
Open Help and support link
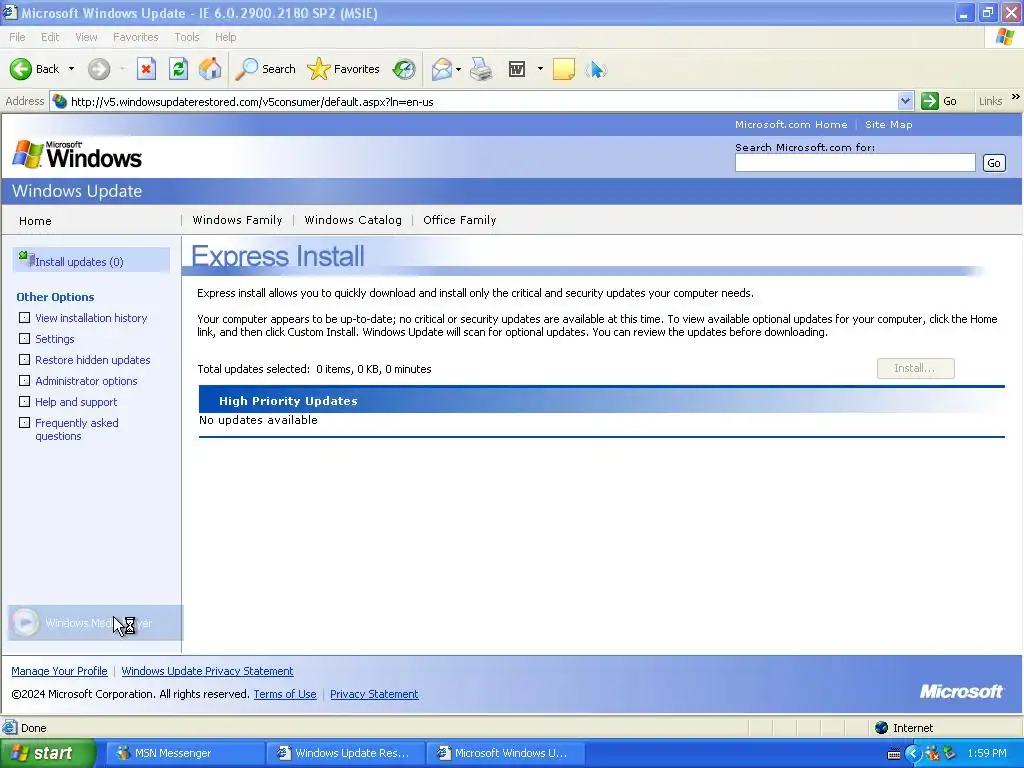tap(76, 402)
